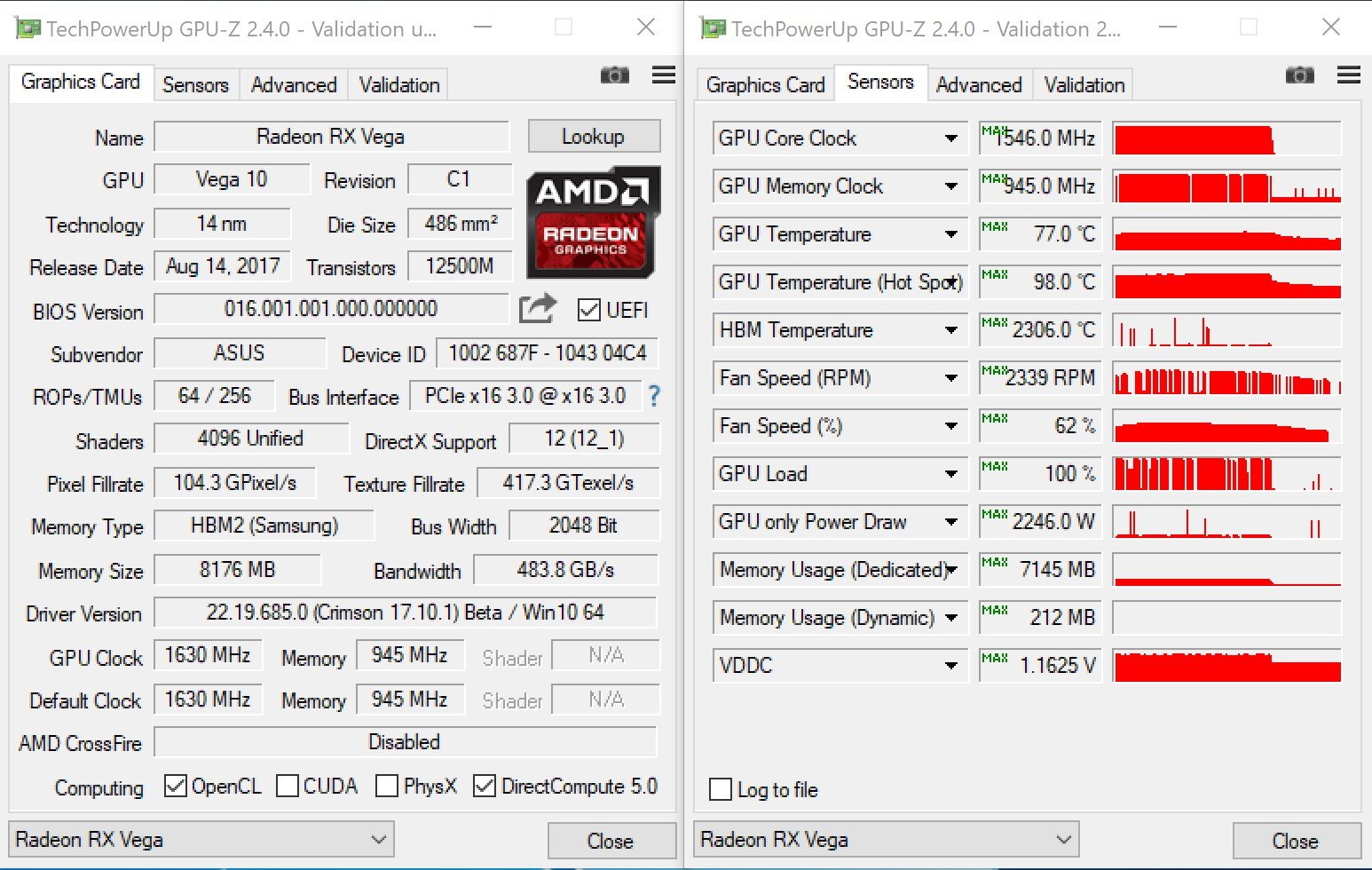1372x870 pixels.
Task: Open the Radeon RX Vega selector in right window
Action: (887, 840)
